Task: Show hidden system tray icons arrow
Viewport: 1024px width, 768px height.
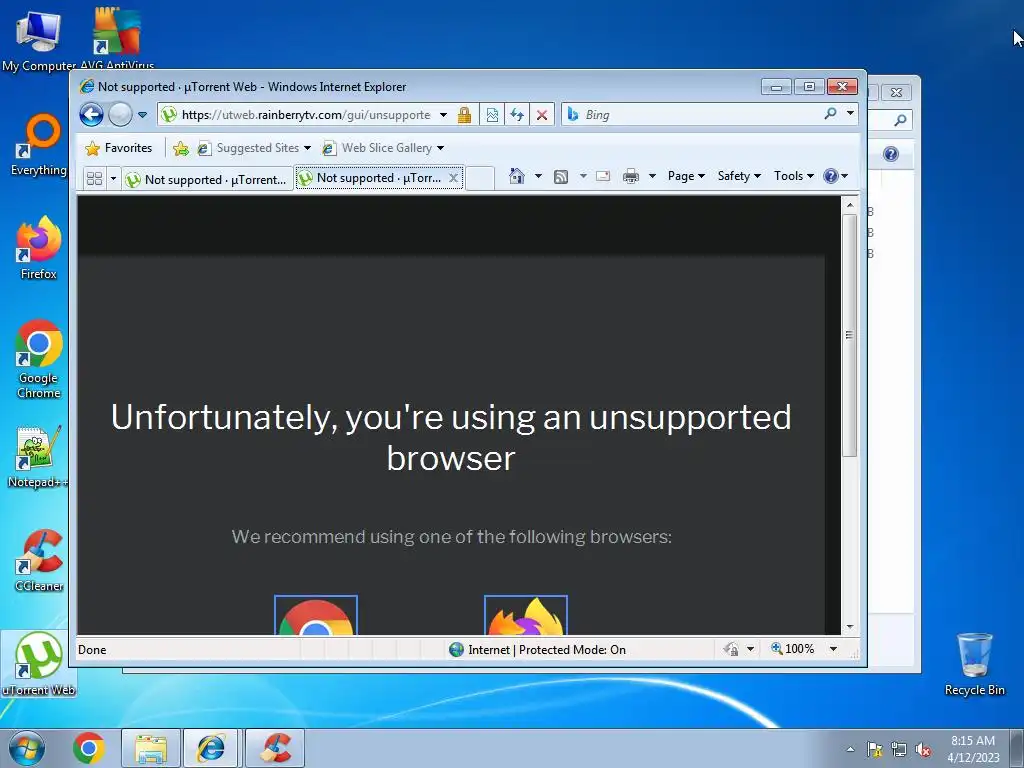Action: [850, 749]
